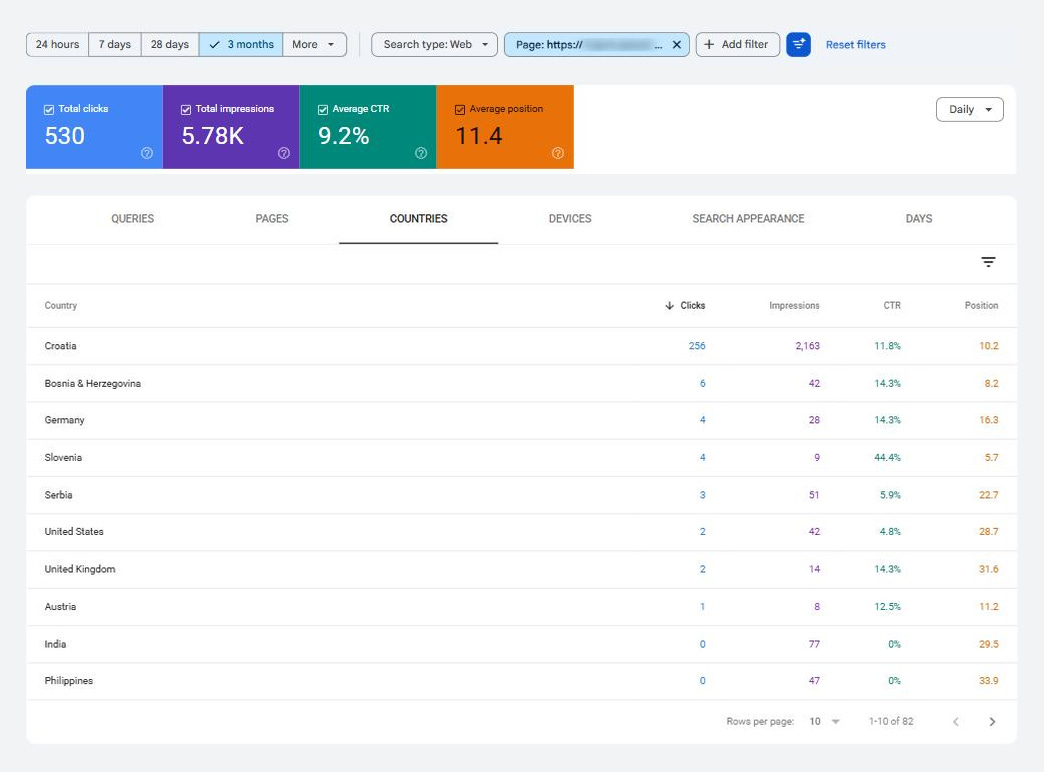This screenshot has width=1044, height=772.
Task: Sort table by Position column header
Action: 981,306
